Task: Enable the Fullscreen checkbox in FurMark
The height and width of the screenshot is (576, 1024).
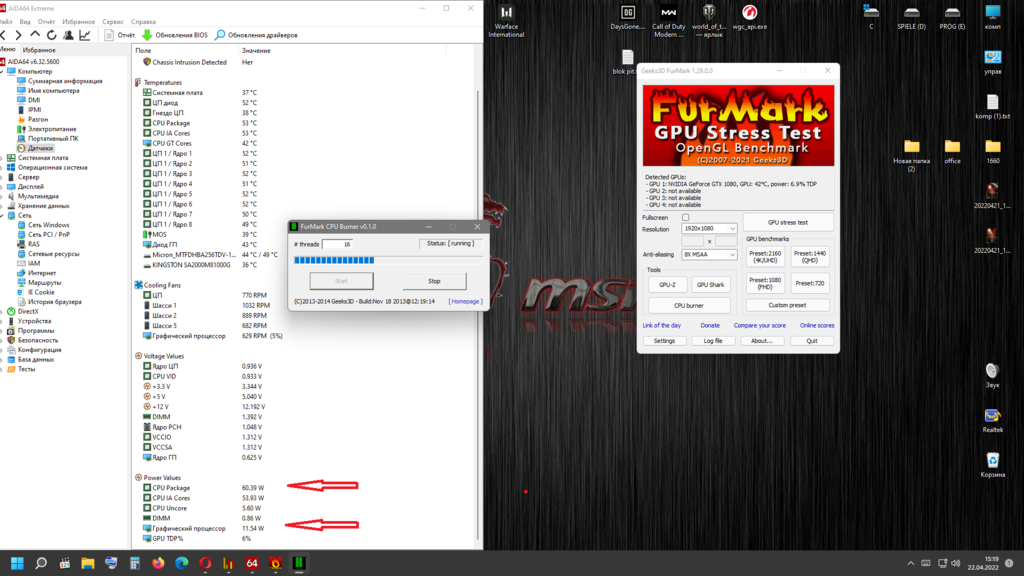Action: click(685, 217)
